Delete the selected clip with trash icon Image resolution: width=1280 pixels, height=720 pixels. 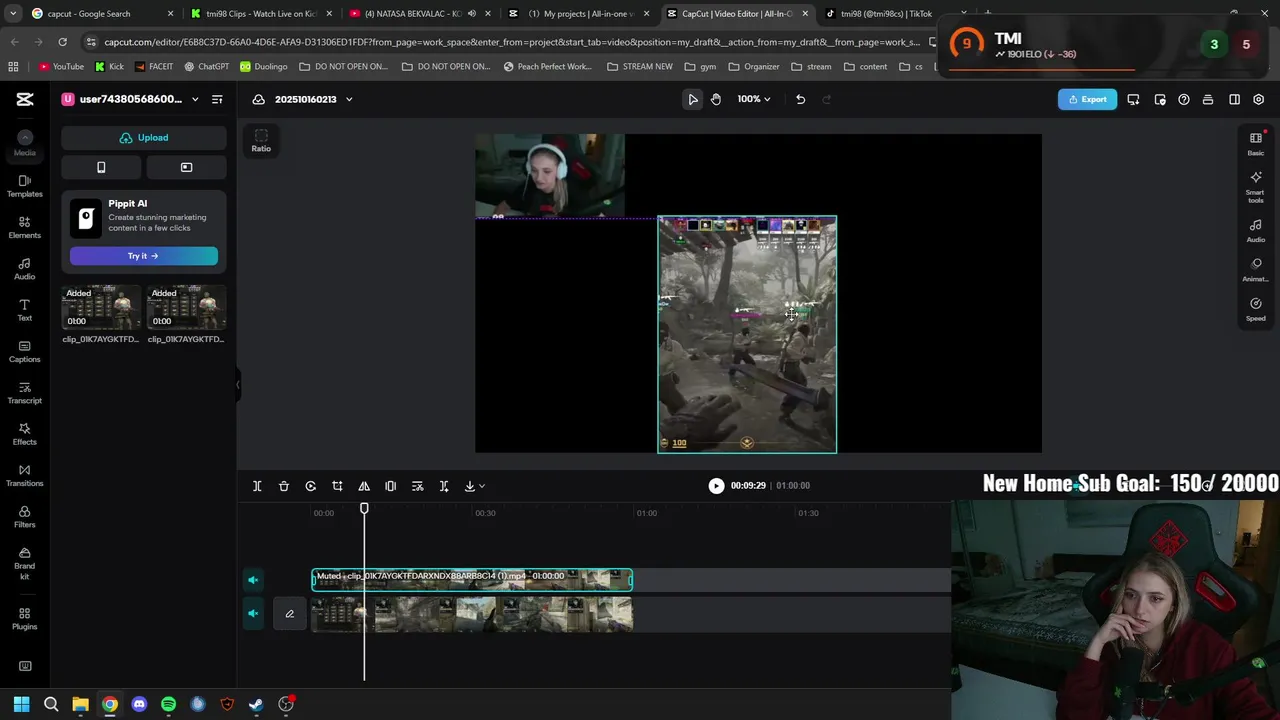point(284,486)
